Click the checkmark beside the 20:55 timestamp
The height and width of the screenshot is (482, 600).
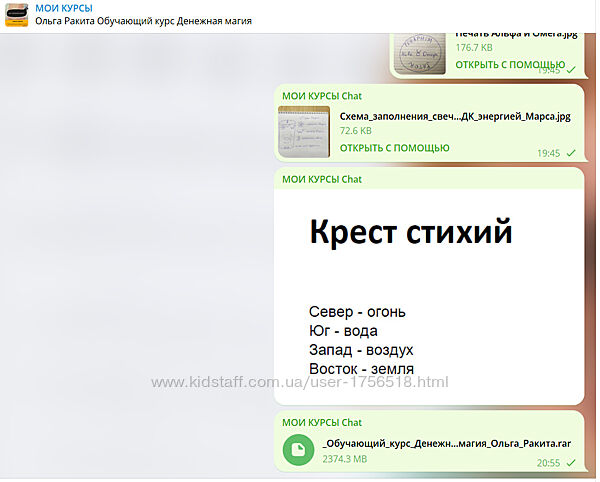[571, 463]
